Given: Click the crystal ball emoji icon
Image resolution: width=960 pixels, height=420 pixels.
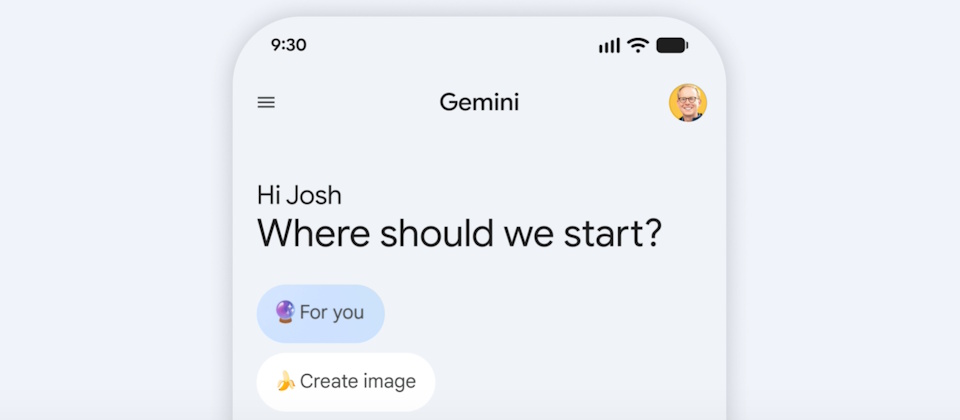Looking at the screenshot, I should [x=285, y=313].
